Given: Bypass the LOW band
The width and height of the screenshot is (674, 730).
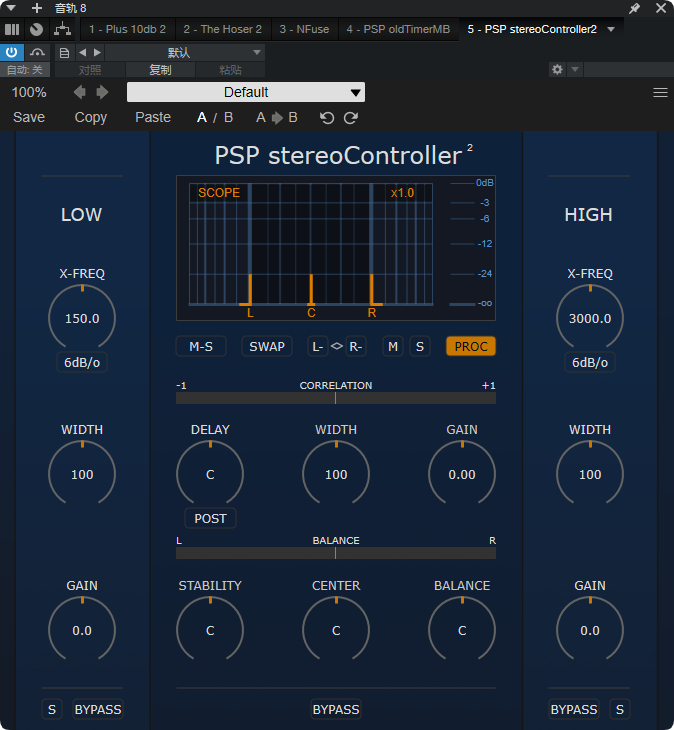Looking at the screenshot, I should click(x=98, y=710).
